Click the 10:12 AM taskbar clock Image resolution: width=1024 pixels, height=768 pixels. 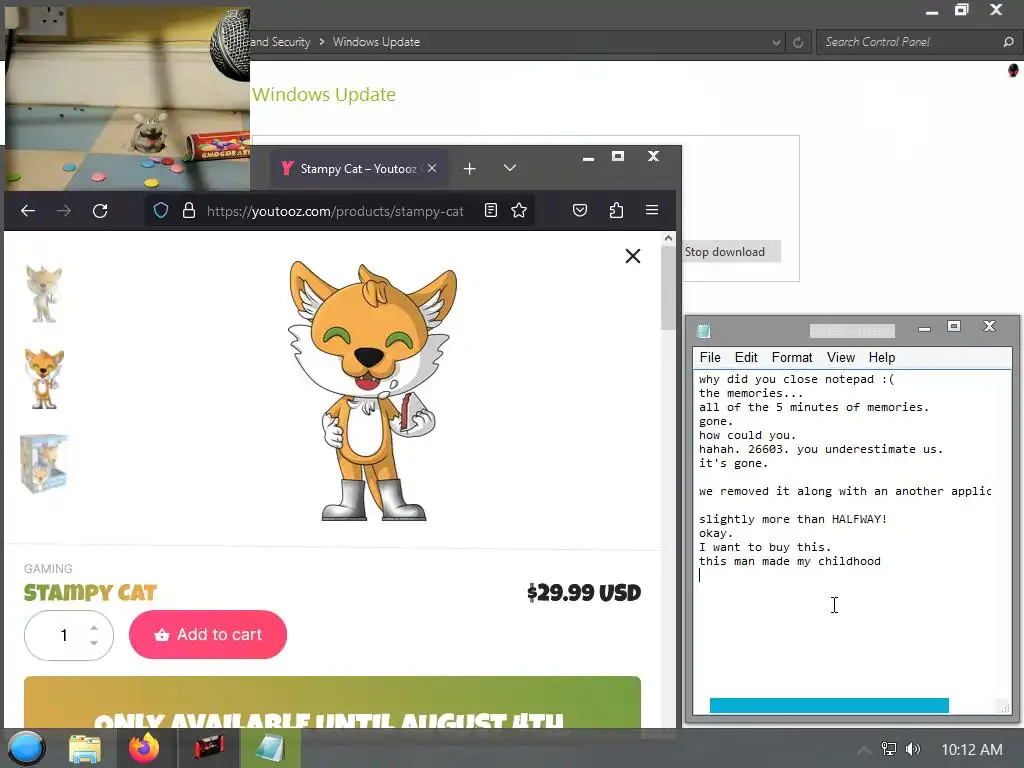pos(971,750)
